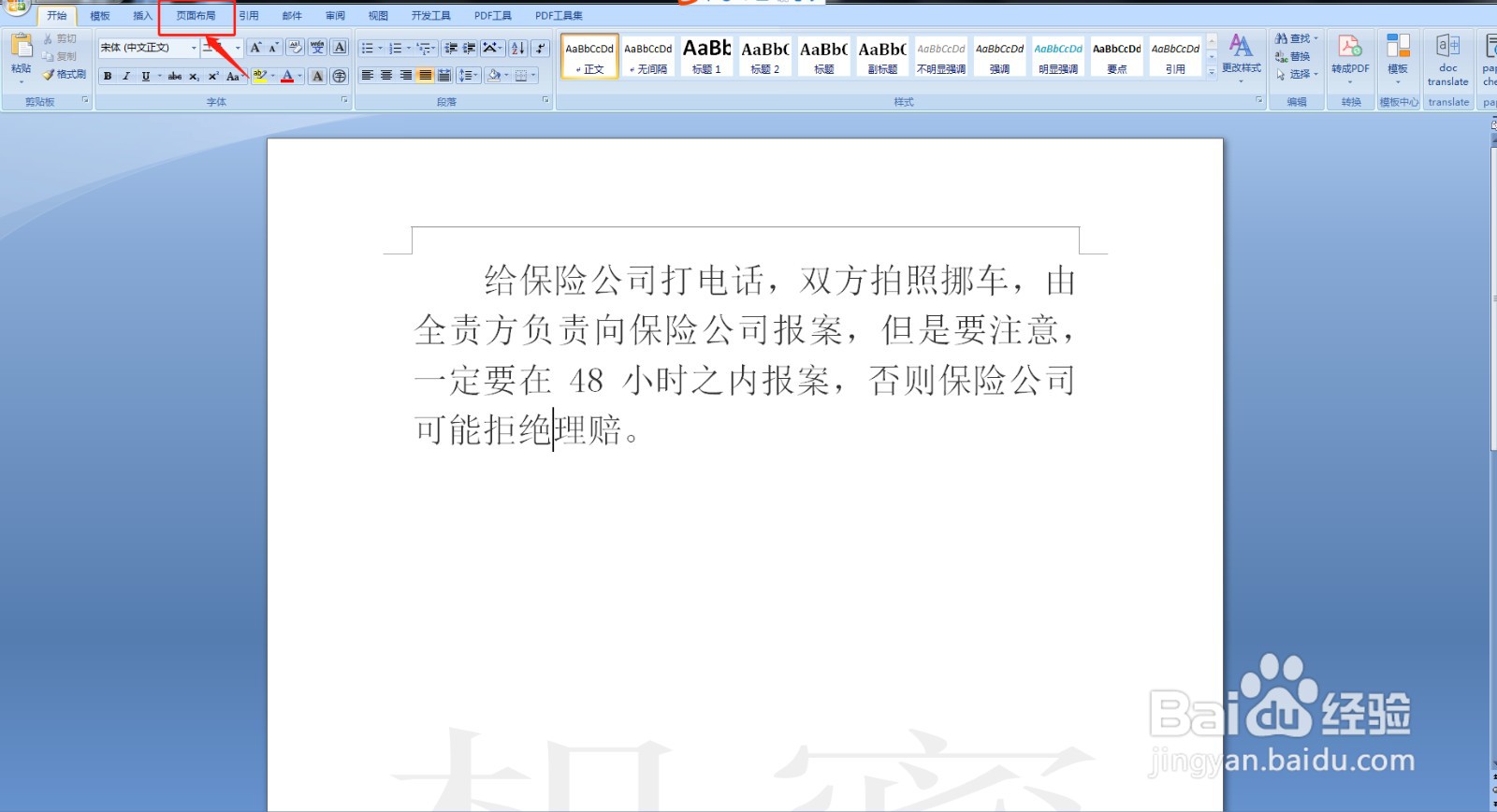Open the font size dropdown arrow
Image resolution: width=1497 pixels, height=812 pixels.
coord(238,48)
